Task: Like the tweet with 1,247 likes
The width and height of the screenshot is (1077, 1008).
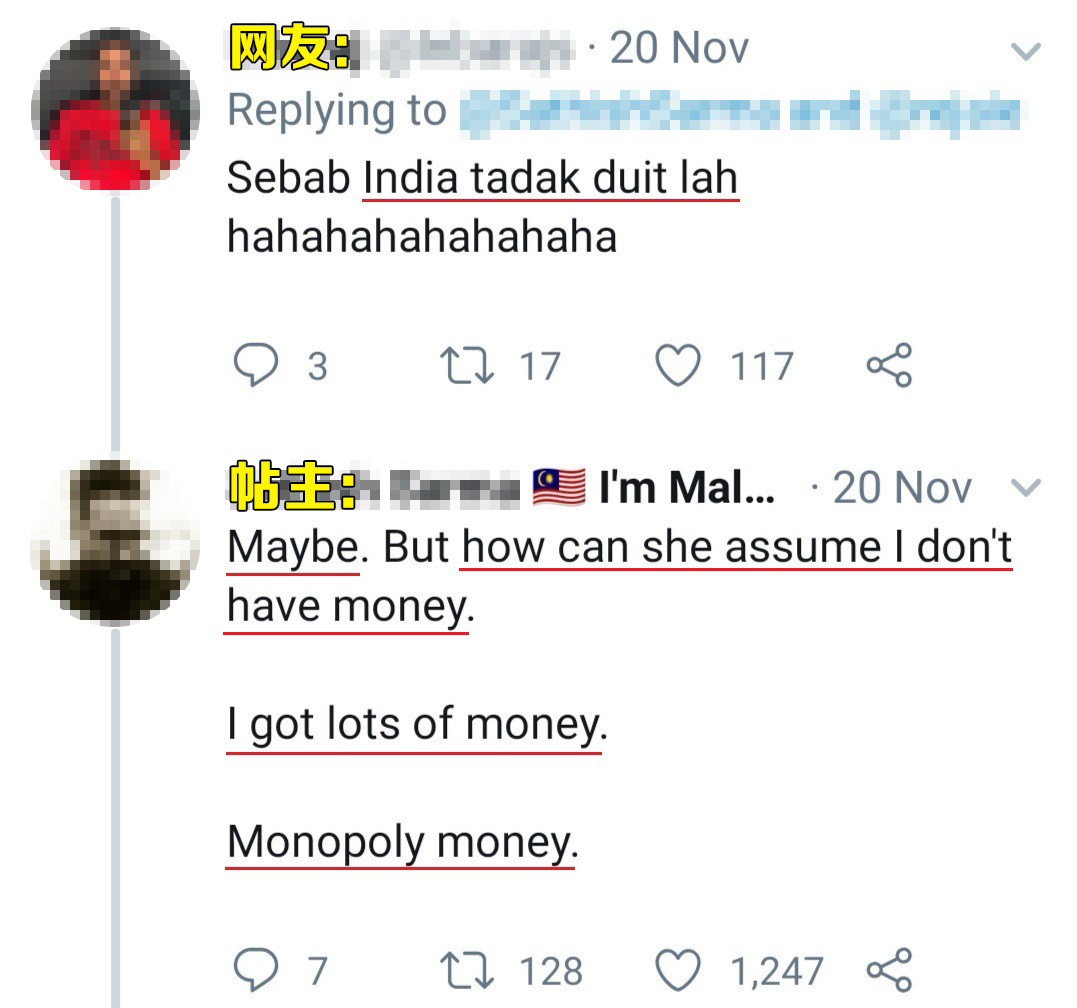Action: [678, 970]
